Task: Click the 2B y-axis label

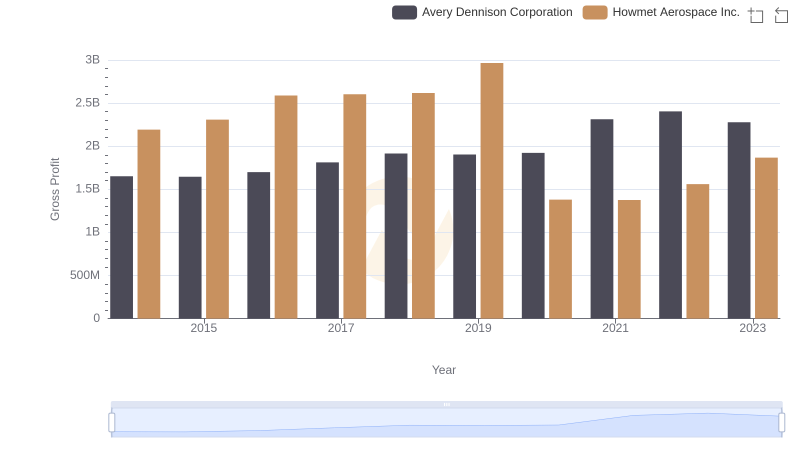Action: 92,146
